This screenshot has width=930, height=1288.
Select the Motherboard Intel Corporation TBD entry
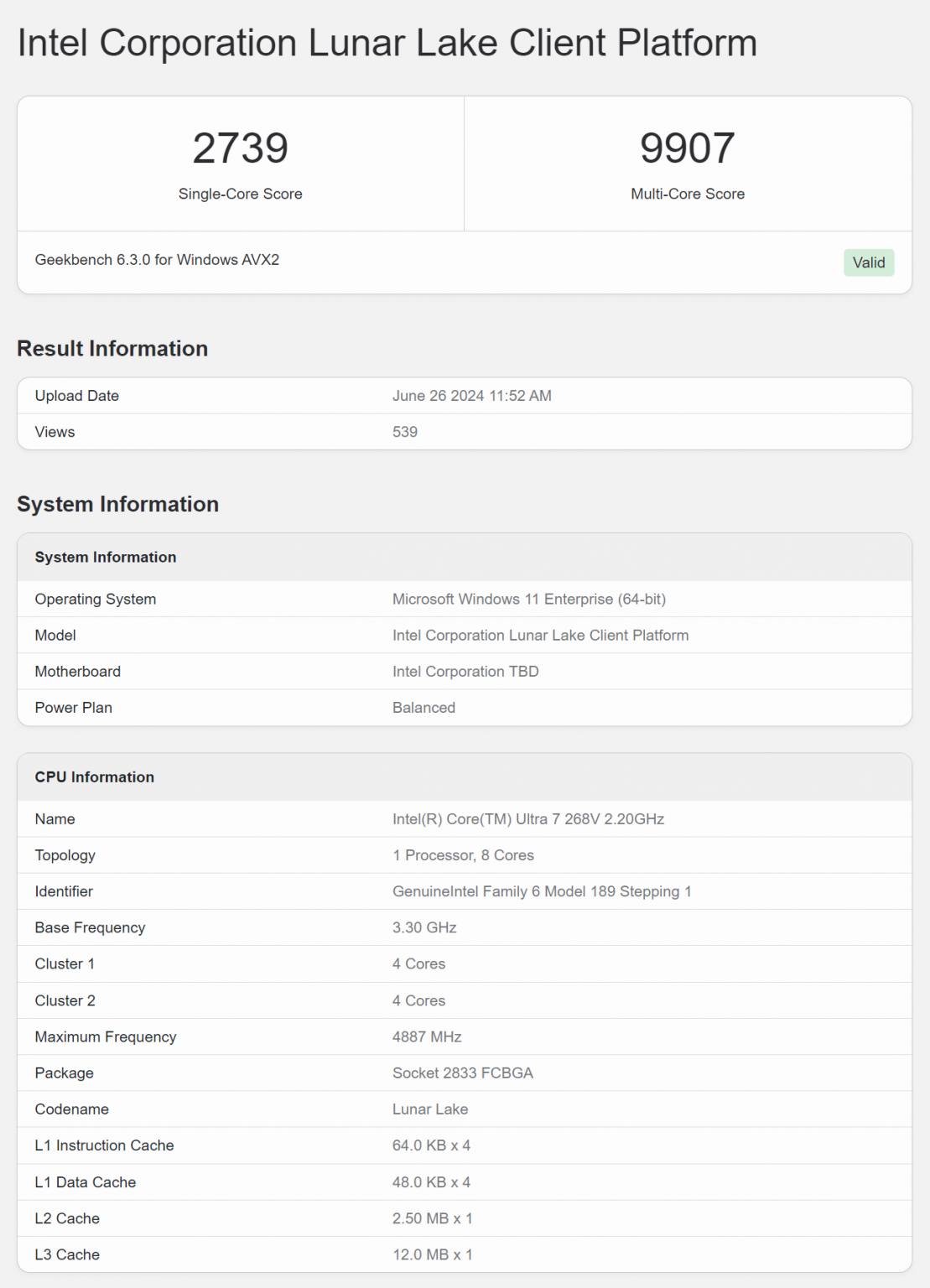(466, 671)
